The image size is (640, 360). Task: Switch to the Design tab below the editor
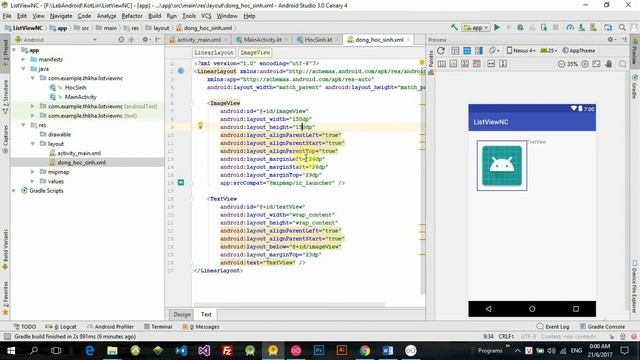point(182,314)
